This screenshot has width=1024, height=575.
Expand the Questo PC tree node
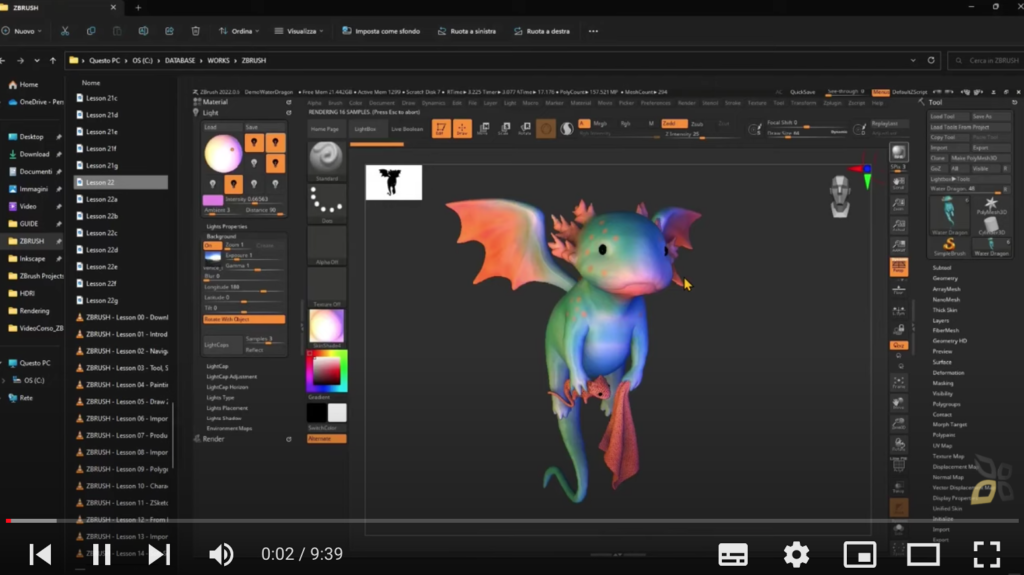(x=3, y=363)
